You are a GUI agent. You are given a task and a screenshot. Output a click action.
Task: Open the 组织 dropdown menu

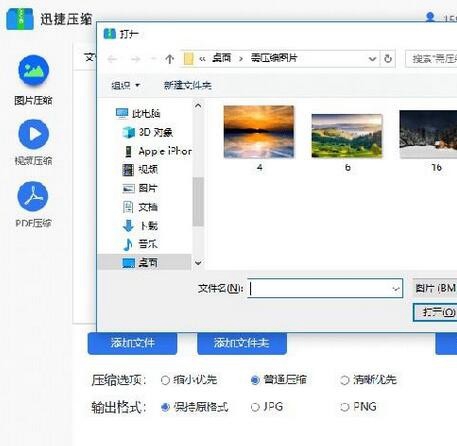[125, 86]
